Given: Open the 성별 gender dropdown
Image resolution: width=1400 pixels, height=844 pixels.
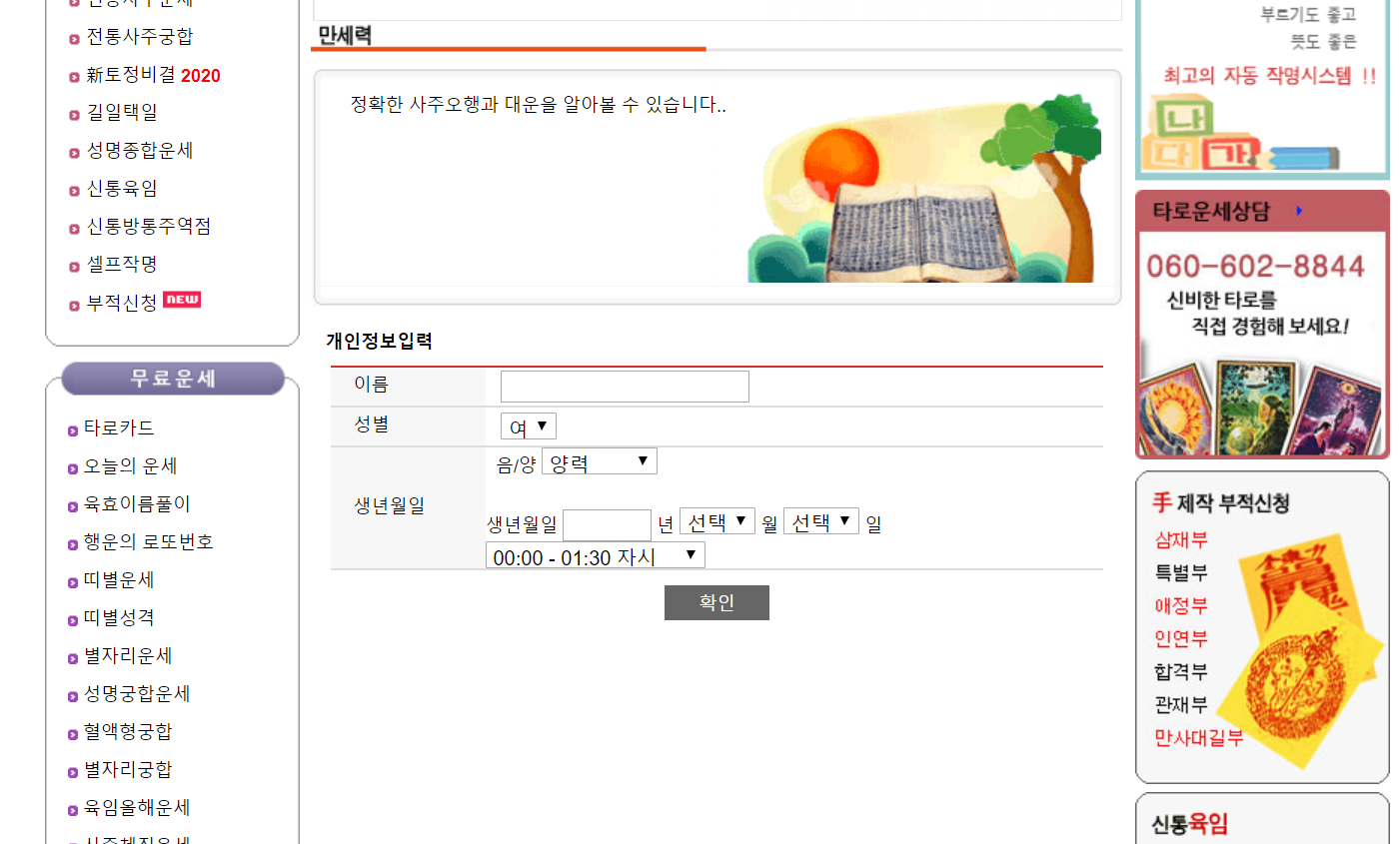Looking at the screenshot, I should (x=529, y=426).
